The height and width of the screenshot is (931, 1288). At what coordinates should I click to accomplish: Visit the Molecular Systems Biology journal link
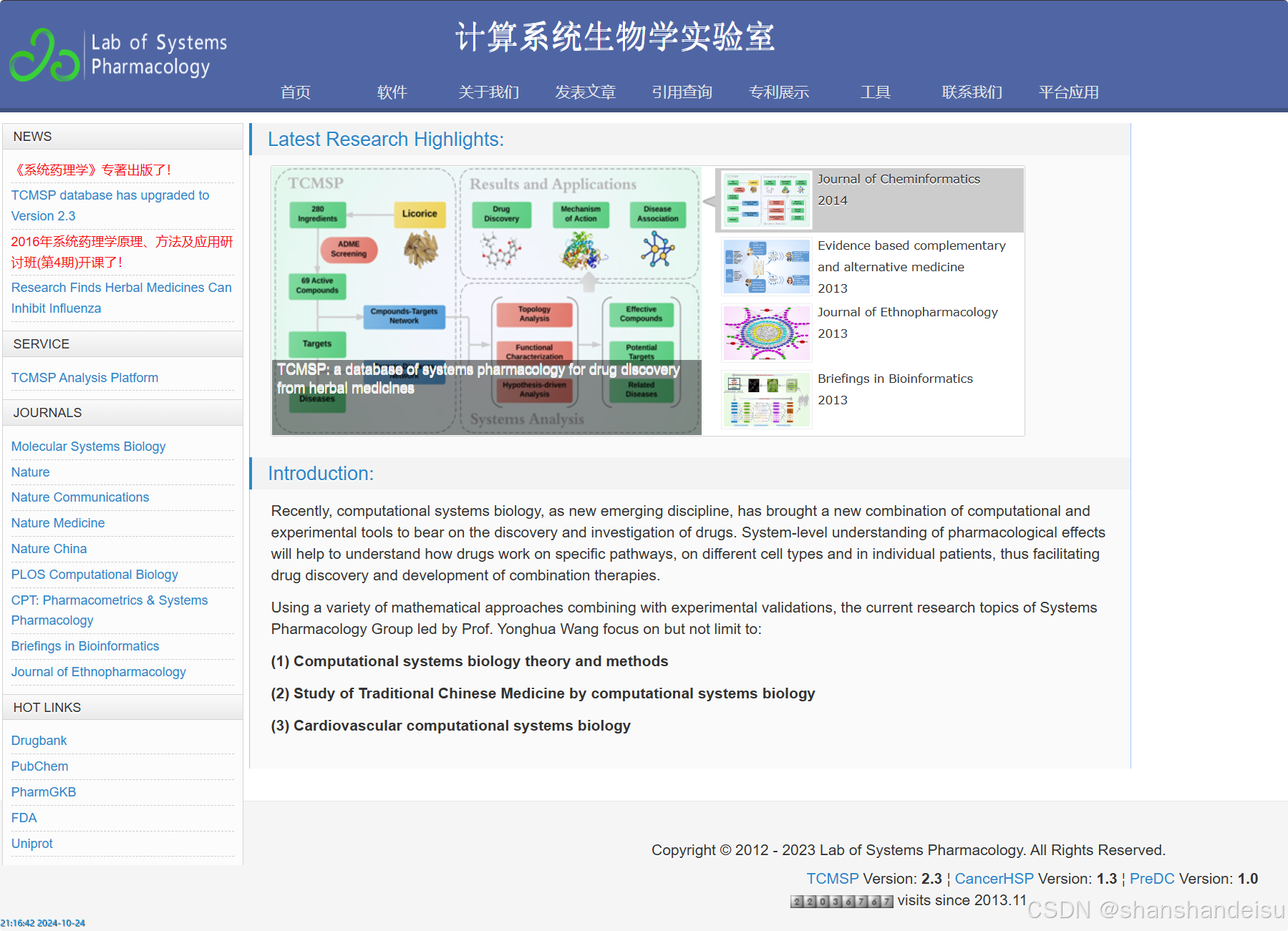pos(88,447)
